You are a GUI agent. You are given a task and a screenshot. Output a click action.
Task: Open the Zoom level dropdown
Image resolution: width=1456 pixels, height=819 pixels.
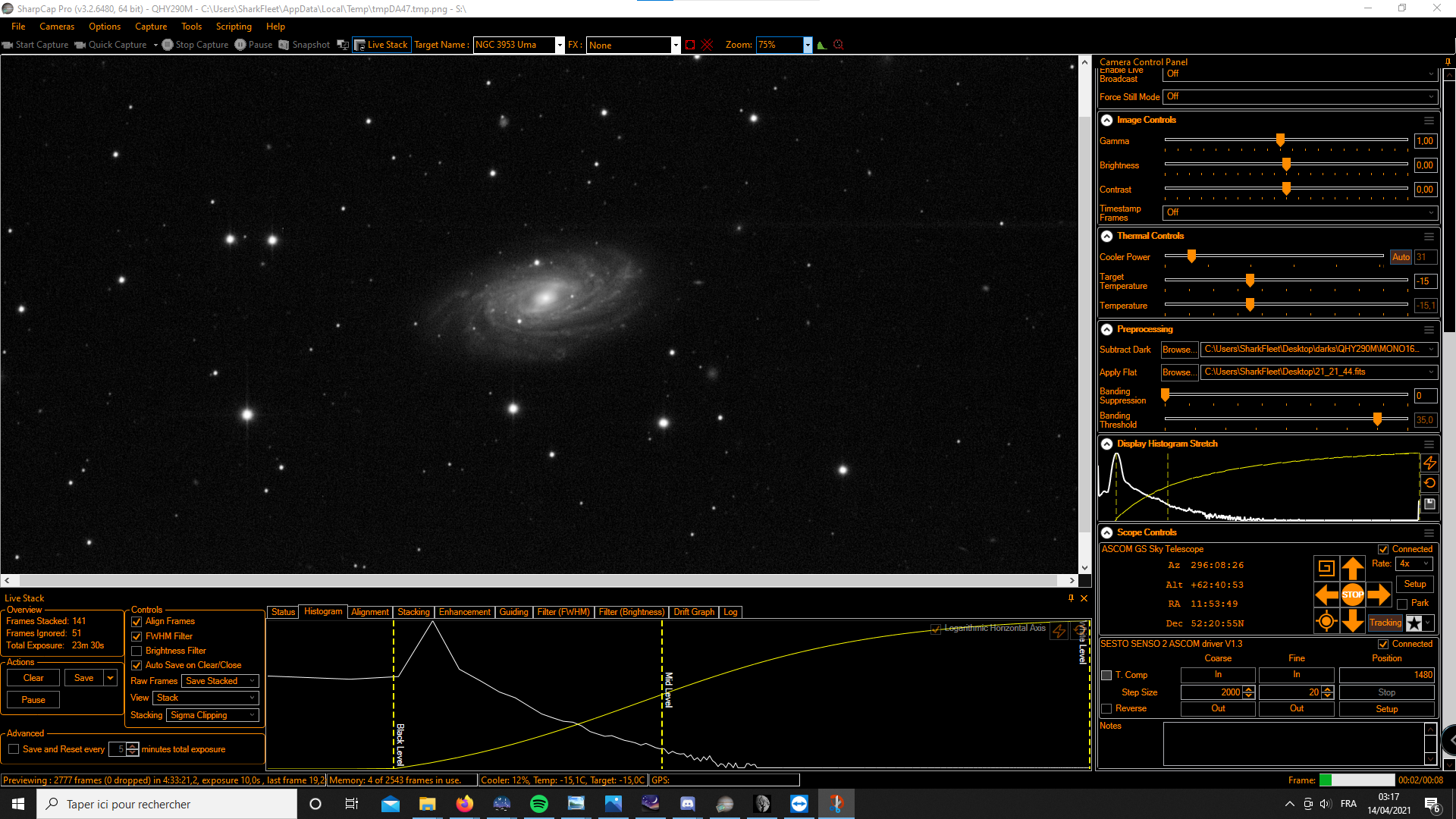coord(808,45)
